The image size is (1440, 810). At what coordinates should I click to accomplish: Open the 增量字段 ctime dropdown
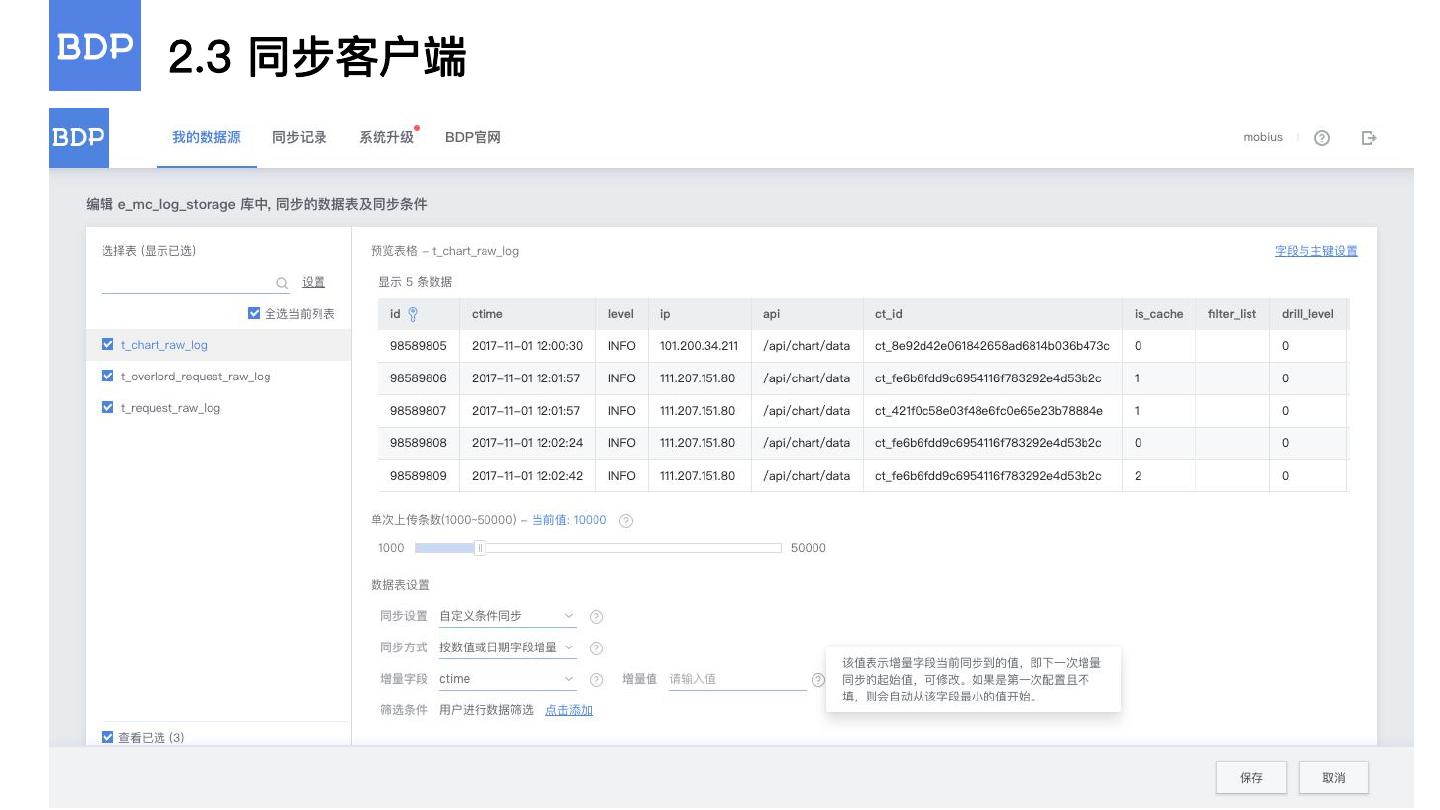pos(507,679)
